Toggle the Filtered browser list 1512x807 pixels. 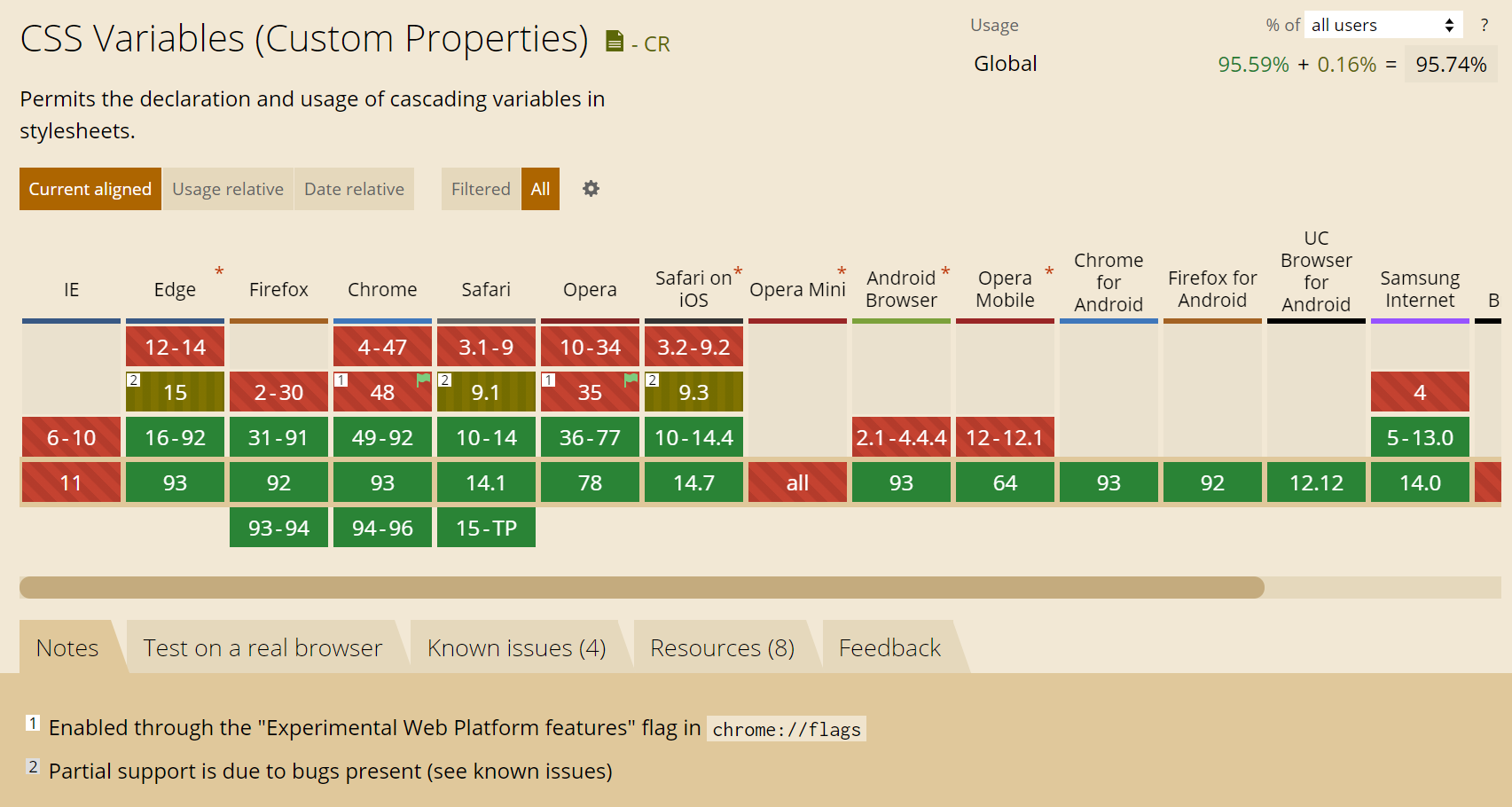481,189
